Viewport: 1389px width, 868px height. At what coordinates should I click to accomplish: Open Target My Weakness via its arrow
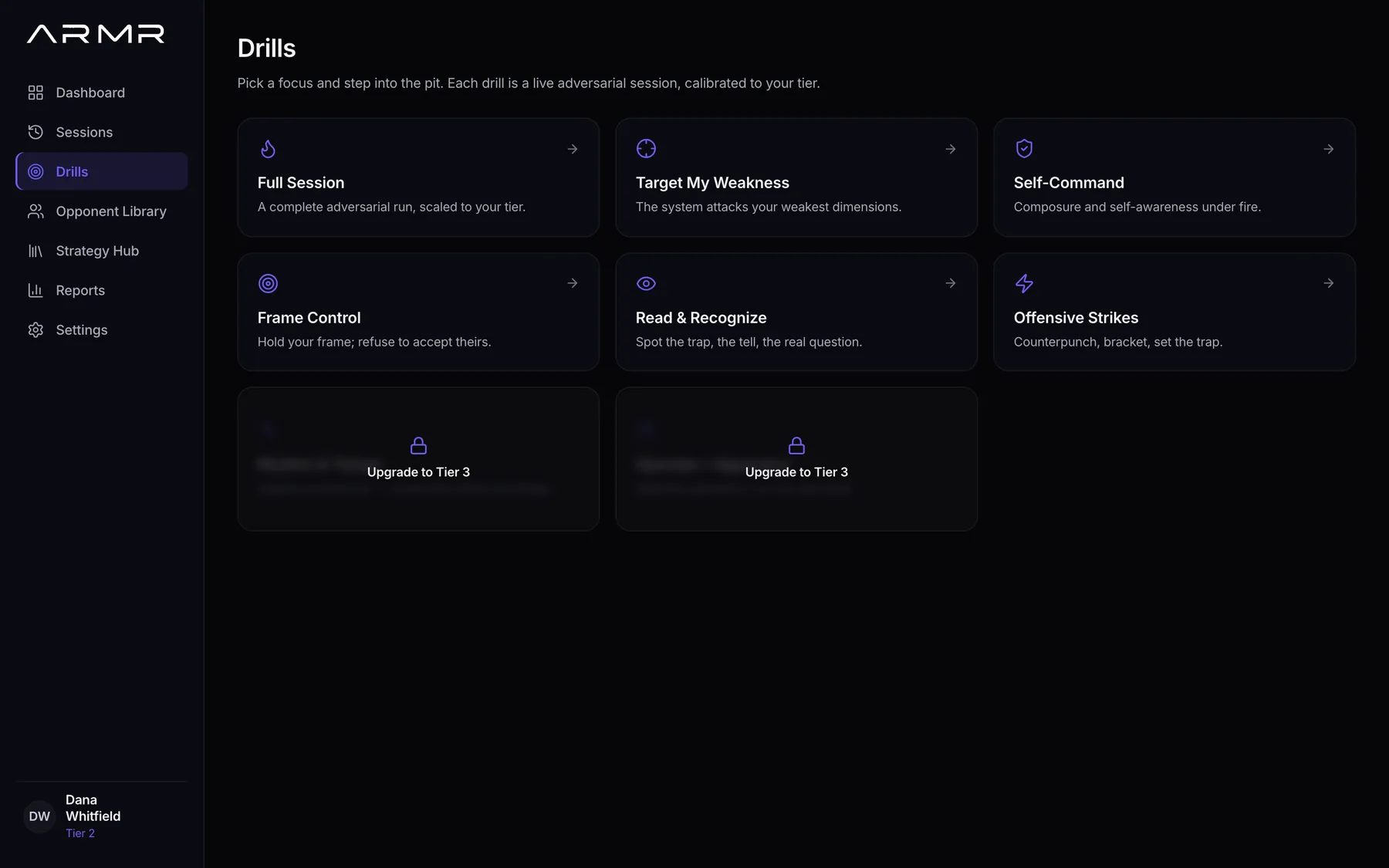pos(951,149)
